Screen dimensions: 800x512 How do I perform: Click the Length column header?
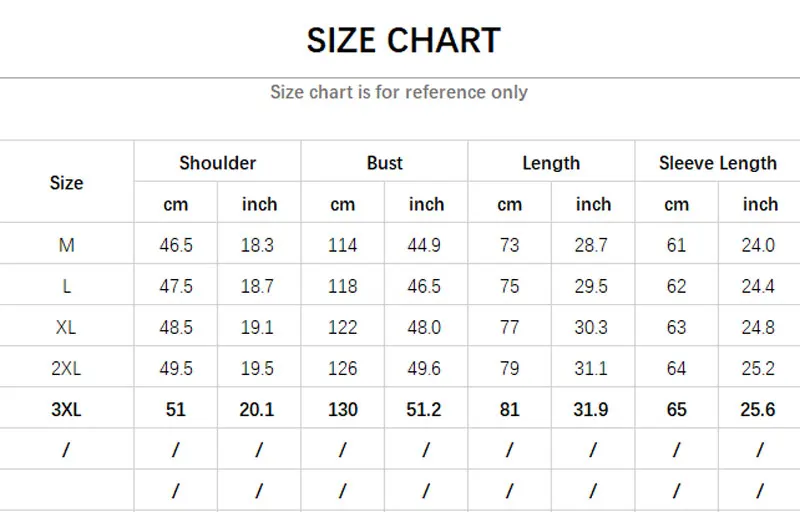click(x=551, y=163)
